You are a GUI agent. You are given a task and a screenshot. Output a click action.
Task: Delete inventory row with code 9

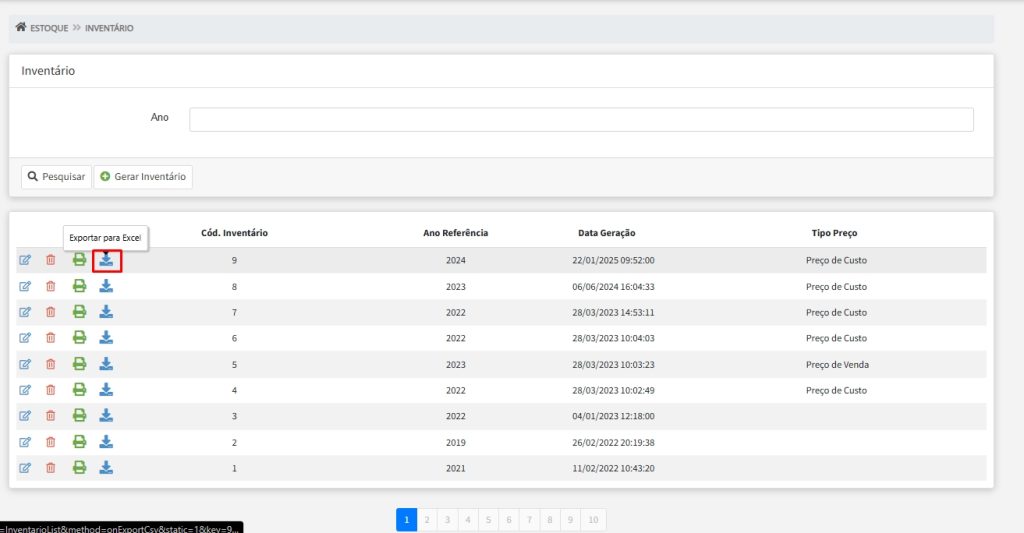pyautogui.click(x=50, y=260)
